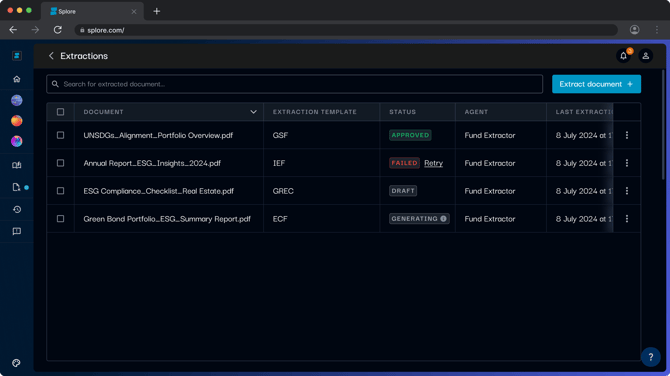Toggle the select-all checkbox in the table header
This screenshot has width=670, height=376.
pos(60,112)
